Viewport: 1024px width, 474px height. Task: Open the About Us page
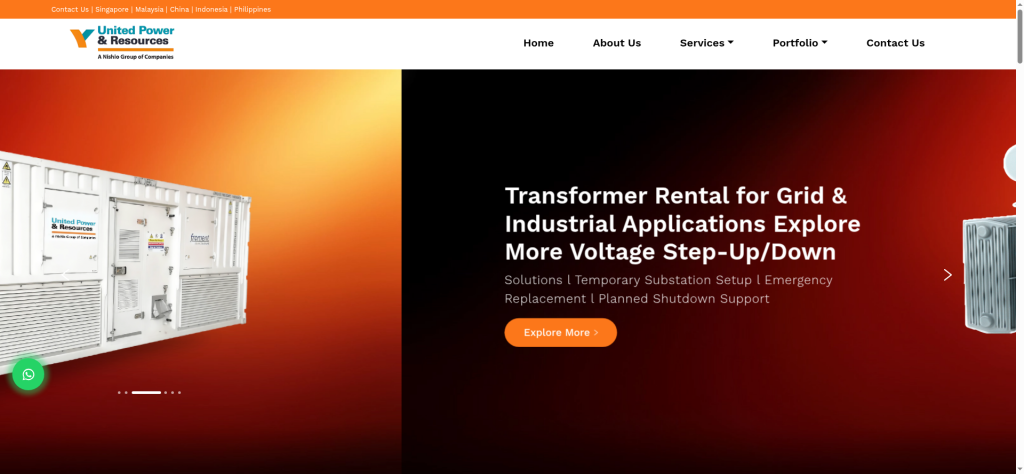616,43
